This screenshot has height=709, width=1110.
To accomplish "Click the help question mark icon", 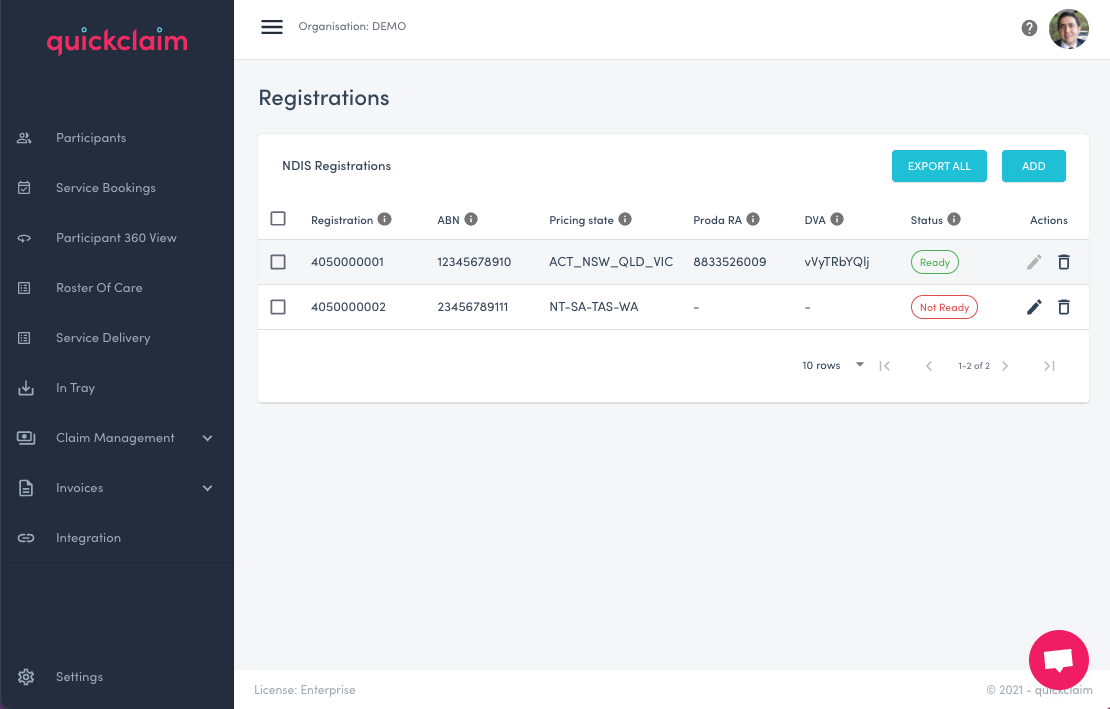I will [1029, 28].
